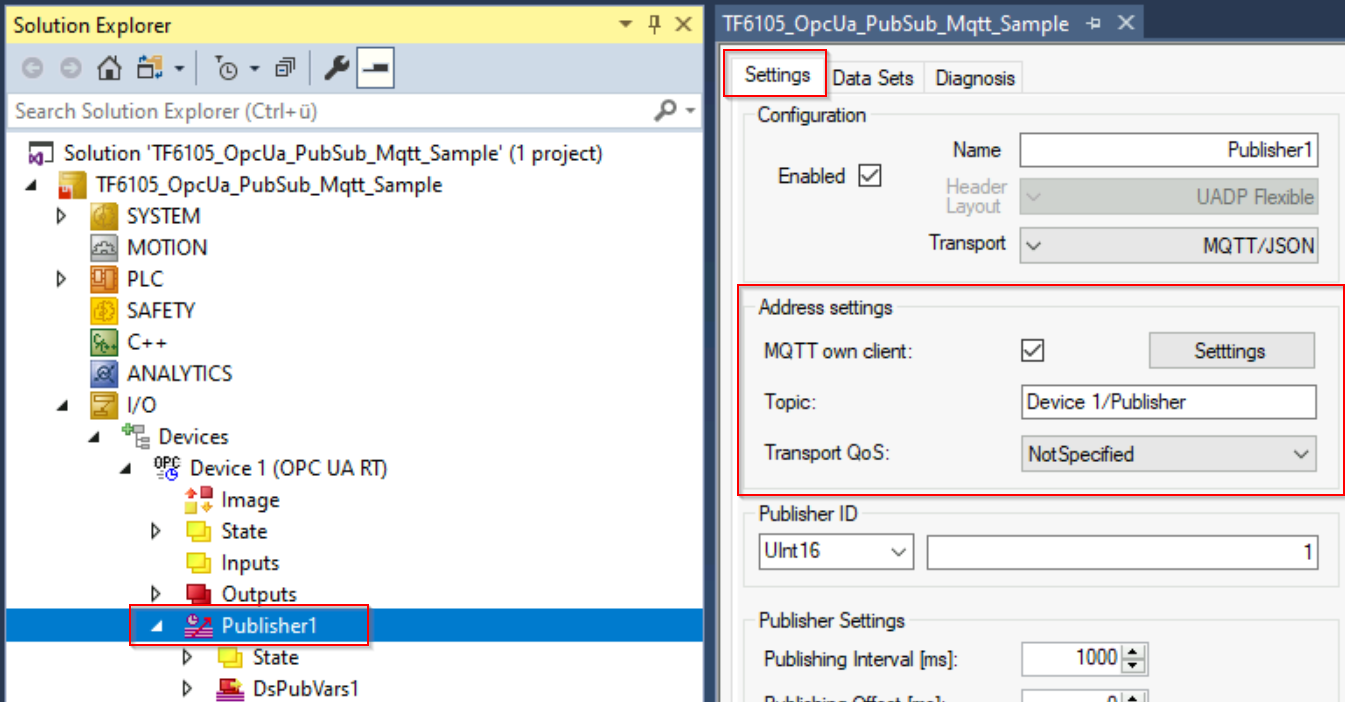Click the Forward navigation arrow in Solution Explorer

(x=69, y=69)
